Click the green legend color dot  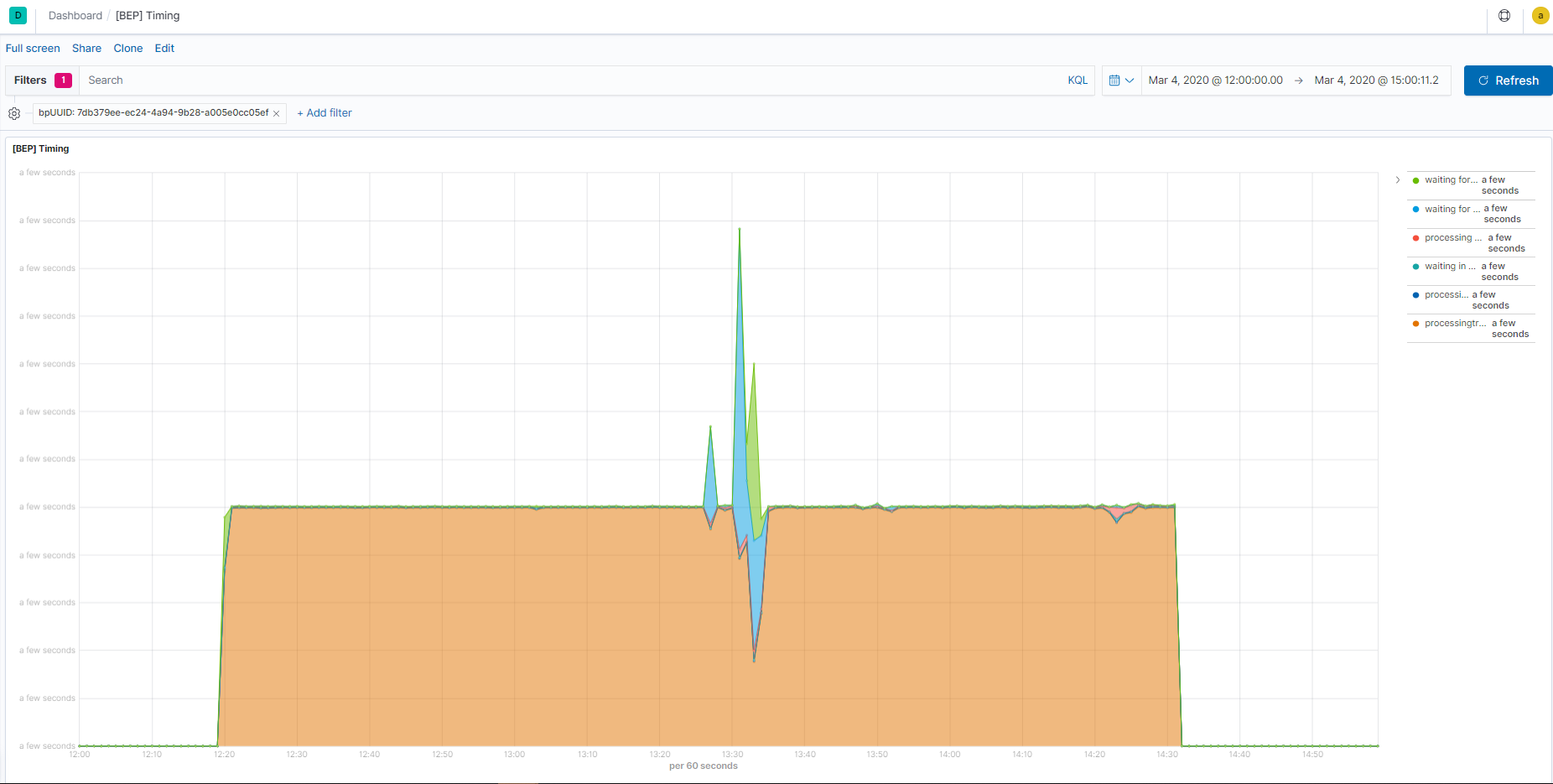tap(1415, 180)
